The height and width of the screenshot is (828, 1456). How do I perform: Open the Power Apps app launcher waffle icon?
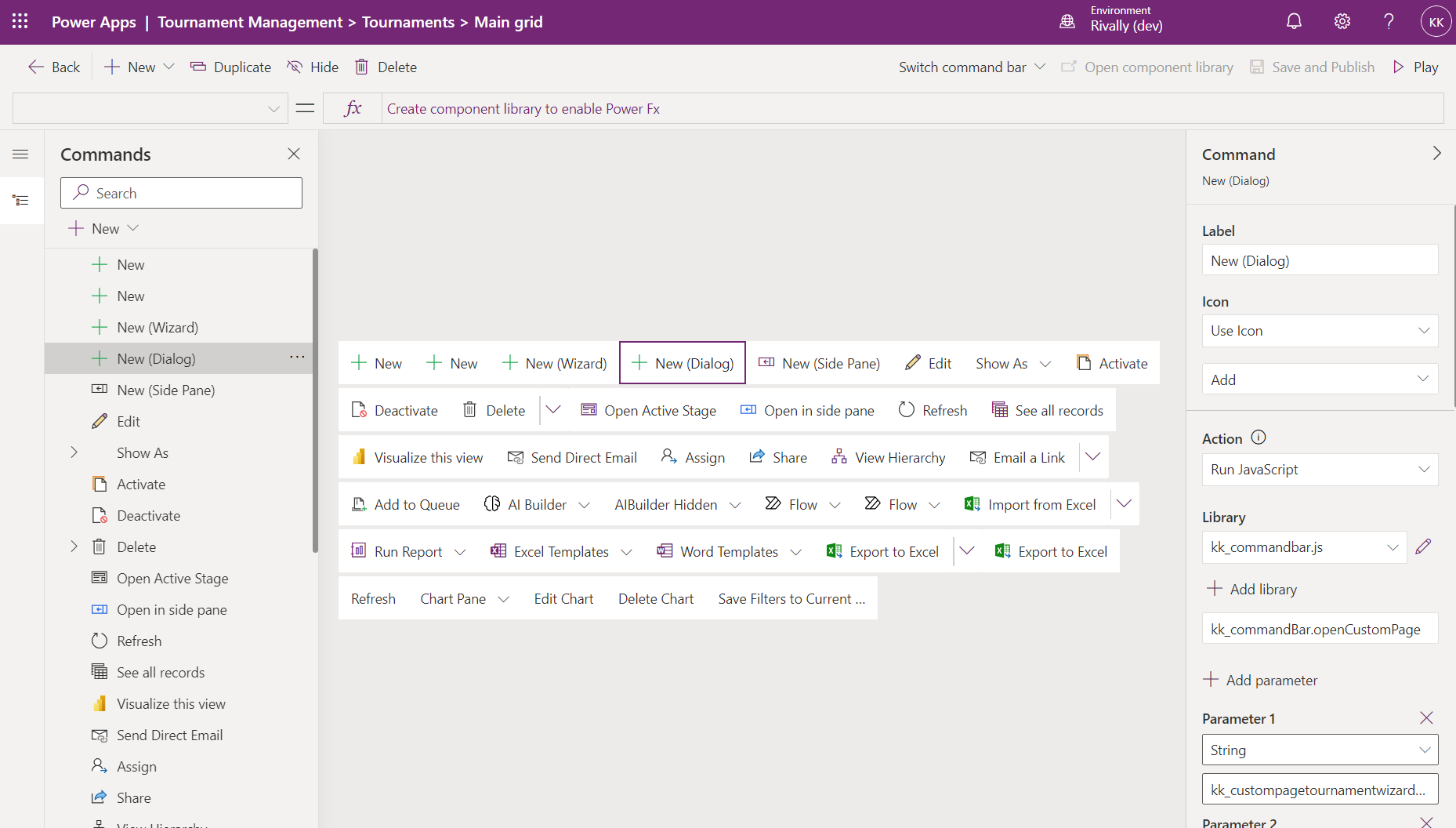[x=20, y=21]
